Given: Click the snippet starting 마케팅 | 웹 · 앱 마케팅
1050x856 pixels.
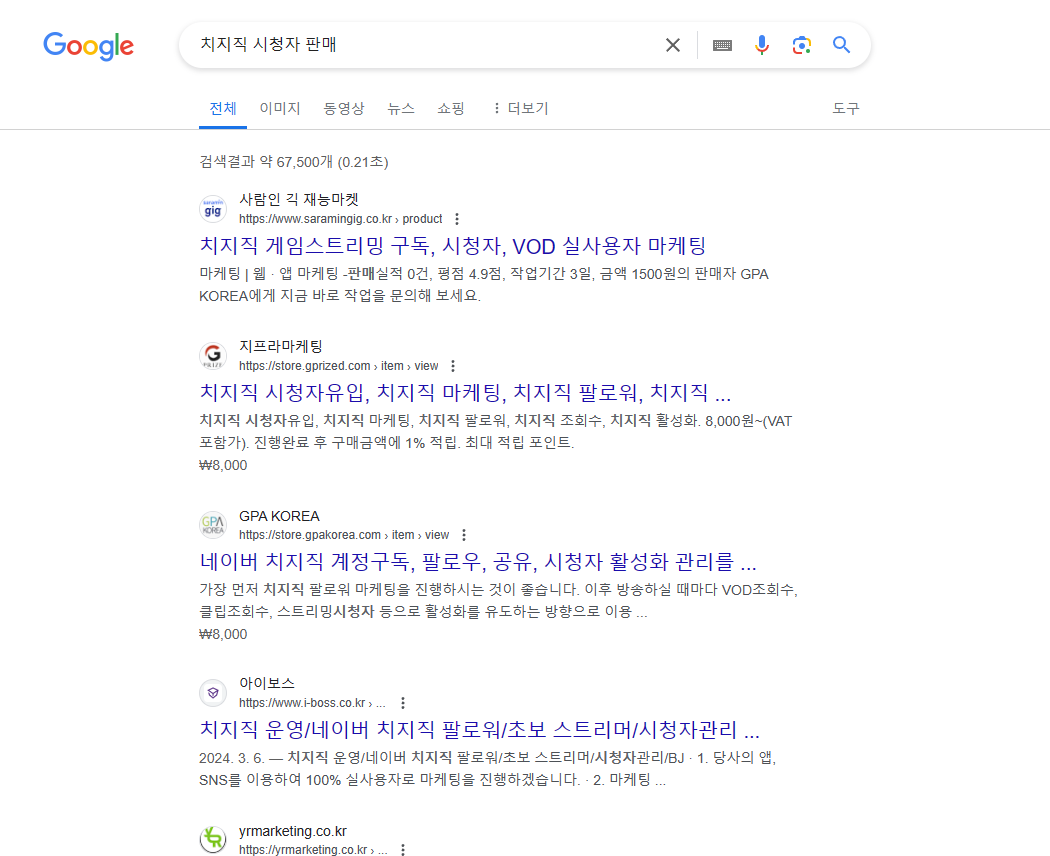Looking at the screenshot, I should click(x=484, y=285).
